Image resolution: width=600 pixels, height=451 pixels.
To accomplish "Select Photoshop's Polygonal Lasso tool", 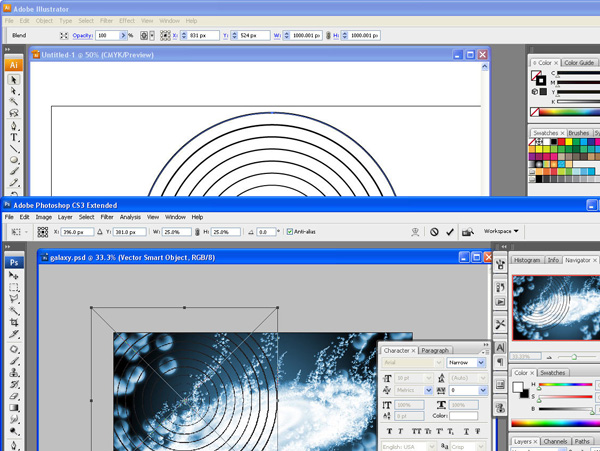I will 14,299.
